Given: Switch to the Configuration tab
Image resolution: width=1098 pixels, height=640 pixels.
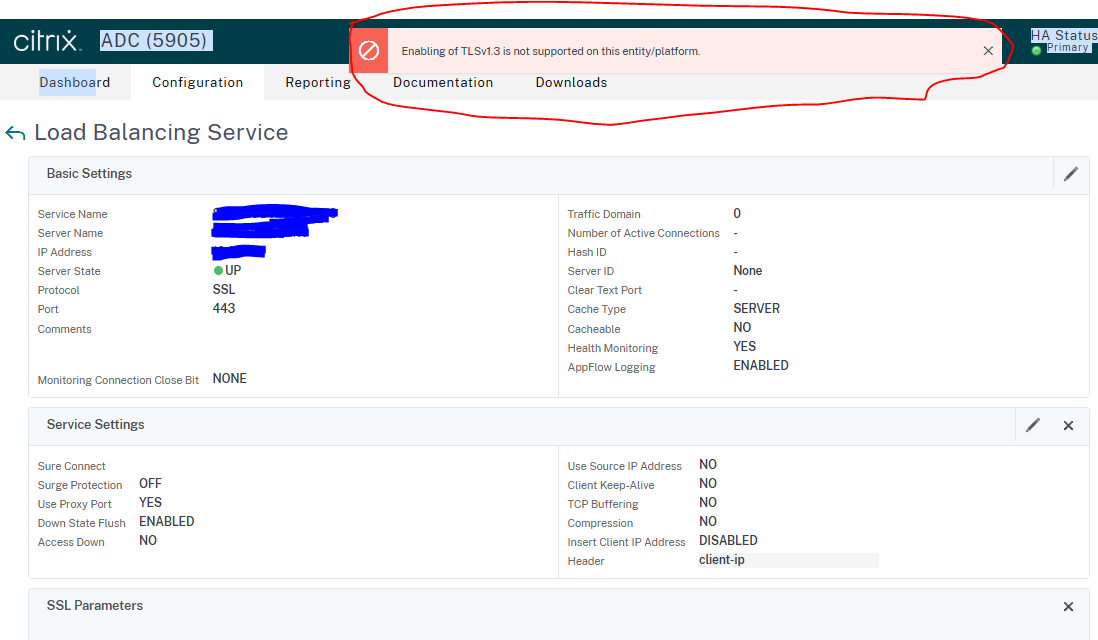Looking at the screenshot, I should point(197,83).
